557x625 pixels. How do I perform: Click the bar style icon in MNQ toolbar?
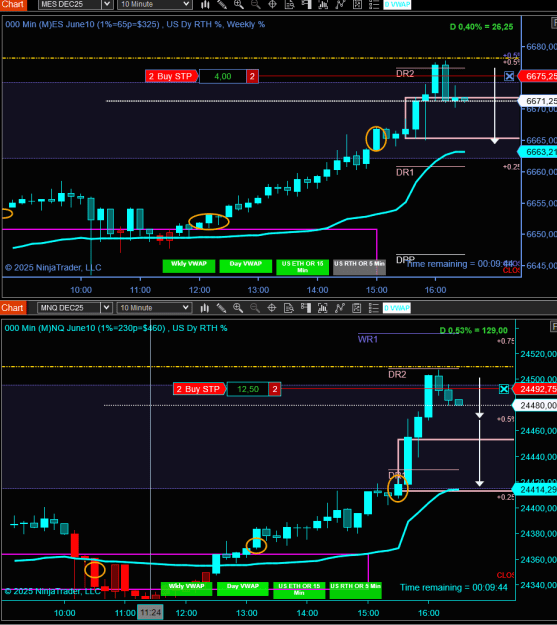point(205,308)
